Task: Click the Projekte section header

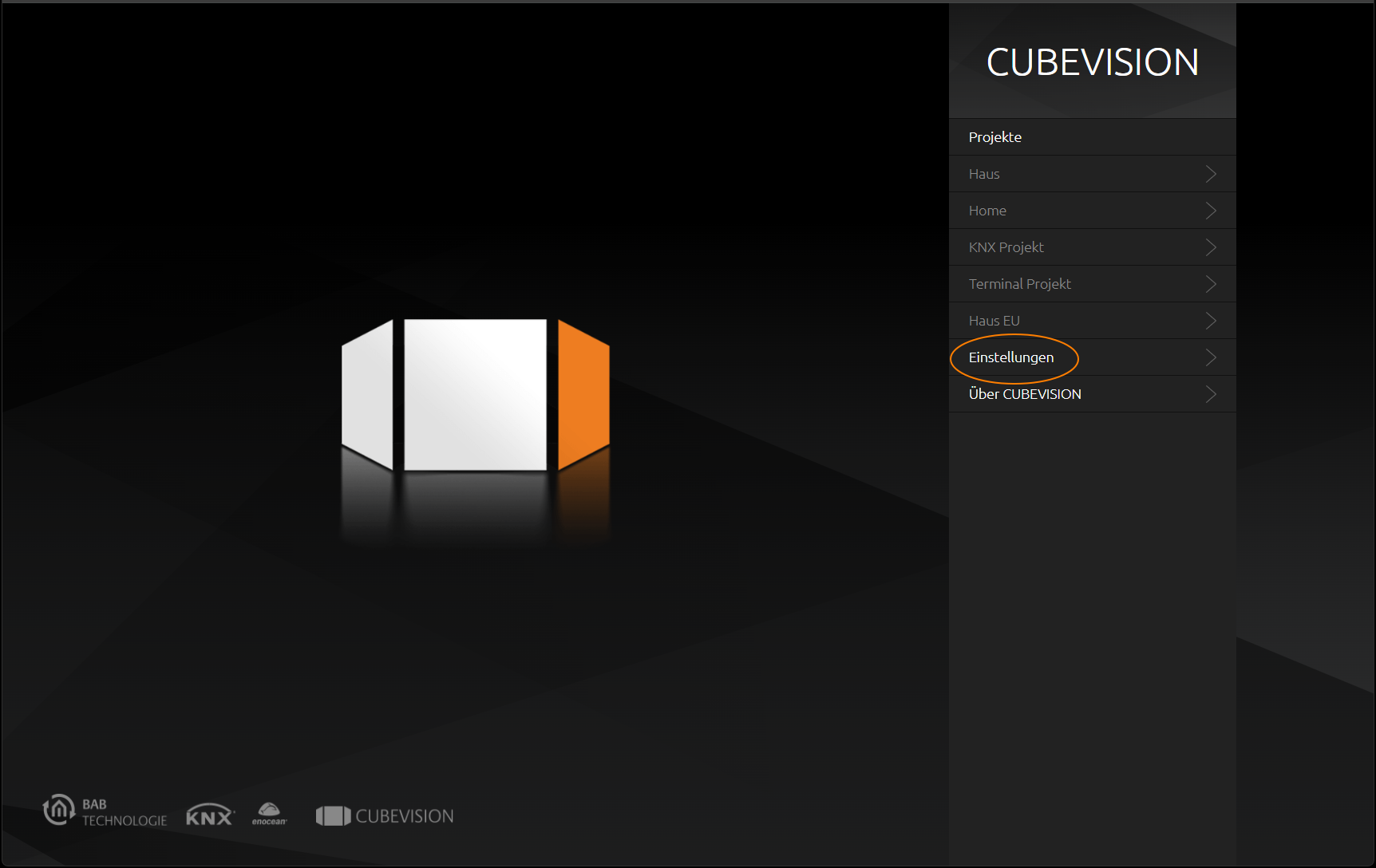Action: coord(1092,137)
